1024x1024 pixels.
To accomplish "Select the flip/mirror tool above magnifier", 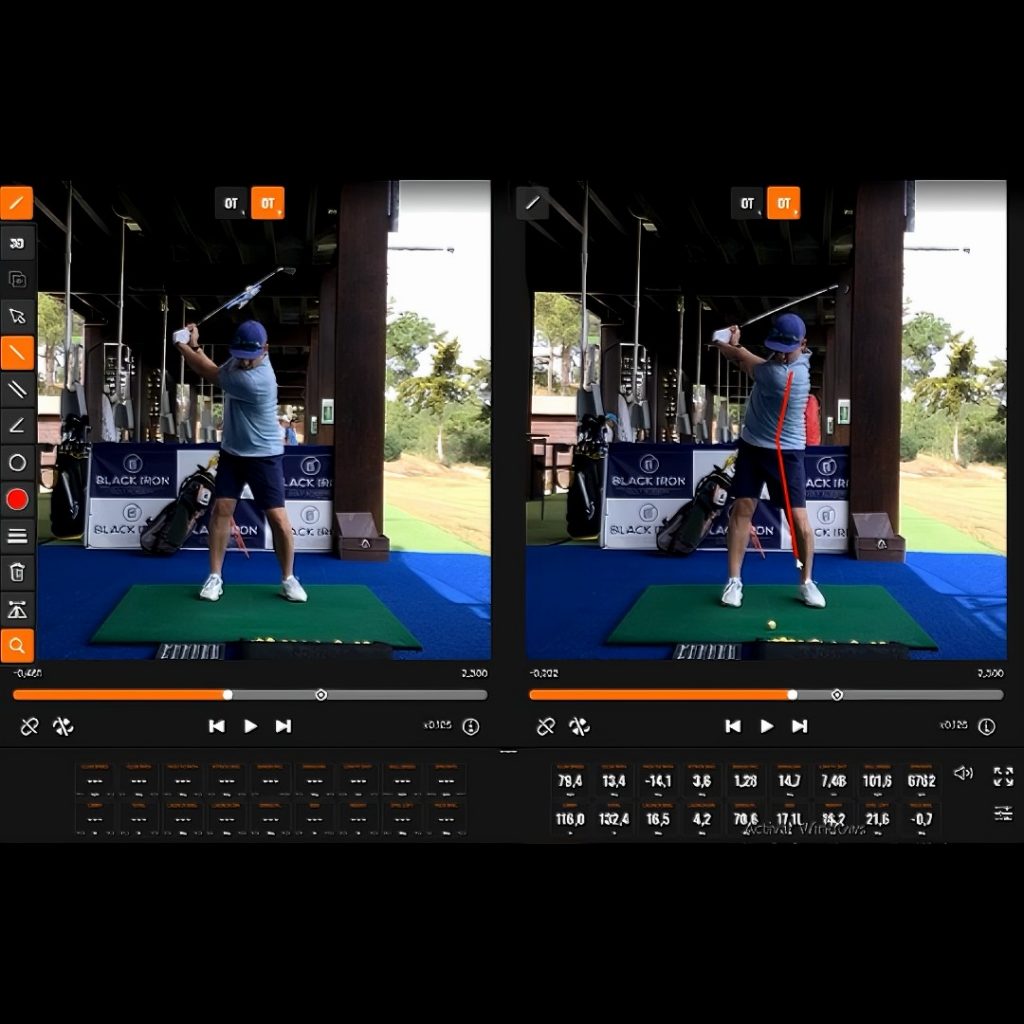I will 17,609.
